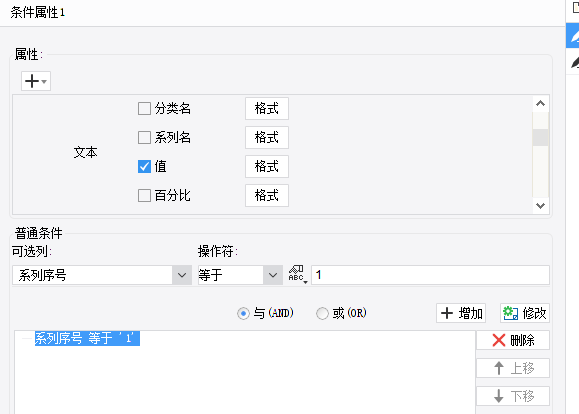Open 格式 for 值
Viewport: 579px width, 414px height.
click(x=267, y=167)
